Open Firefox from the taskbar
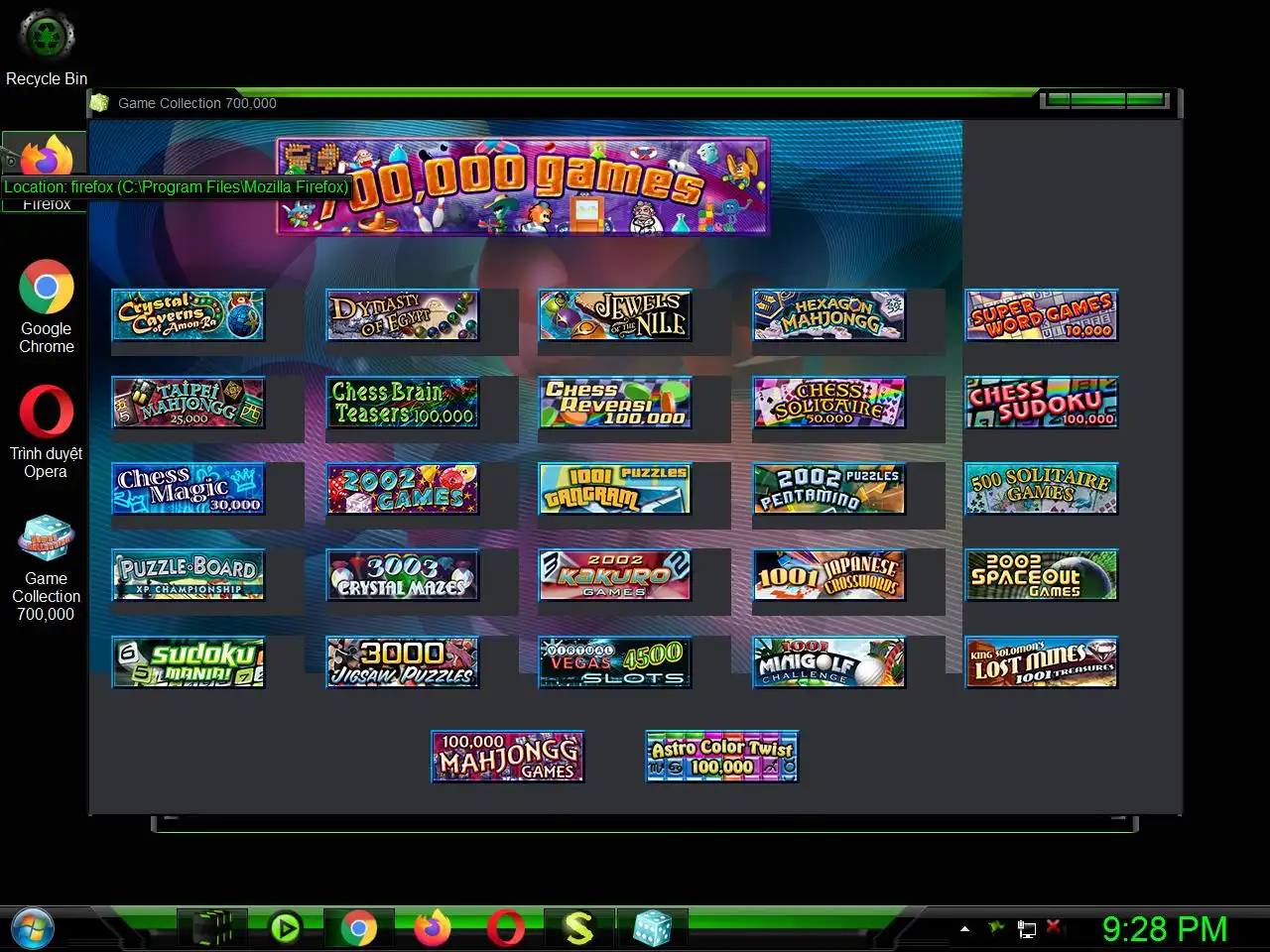This screenshot has height=952, width=1270. (x=433, y=929)
